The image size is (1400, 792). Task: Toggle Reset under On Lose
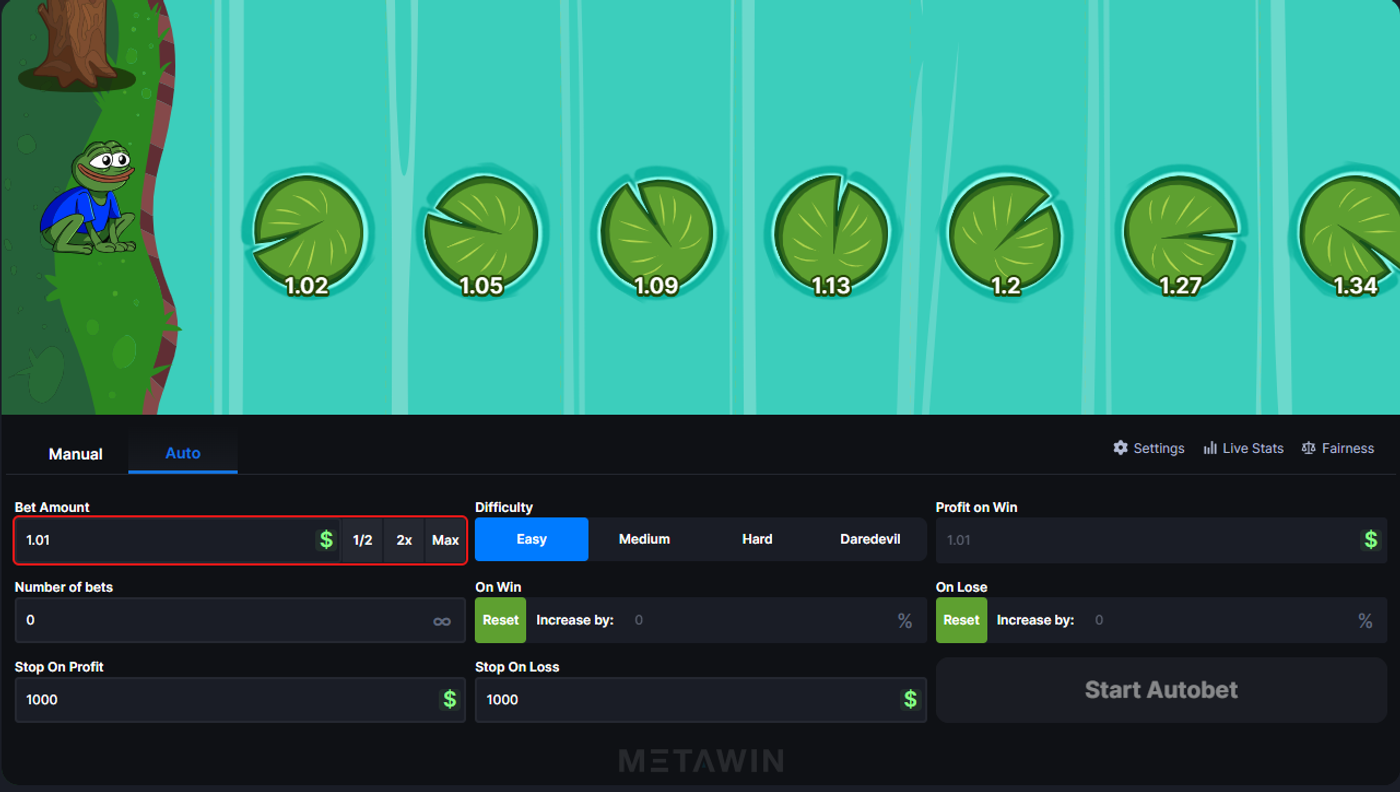(961, 620)
